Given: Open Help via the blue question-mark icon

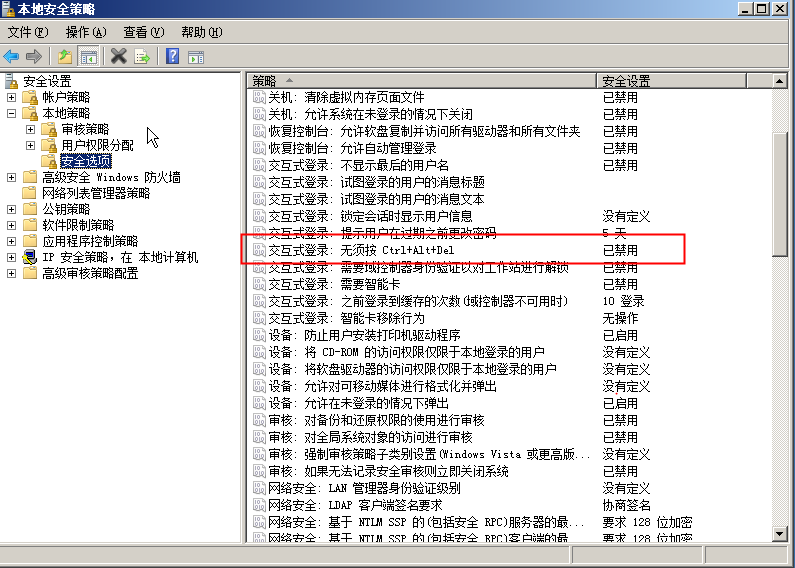Looking at the screenshot, I should 172,56.
